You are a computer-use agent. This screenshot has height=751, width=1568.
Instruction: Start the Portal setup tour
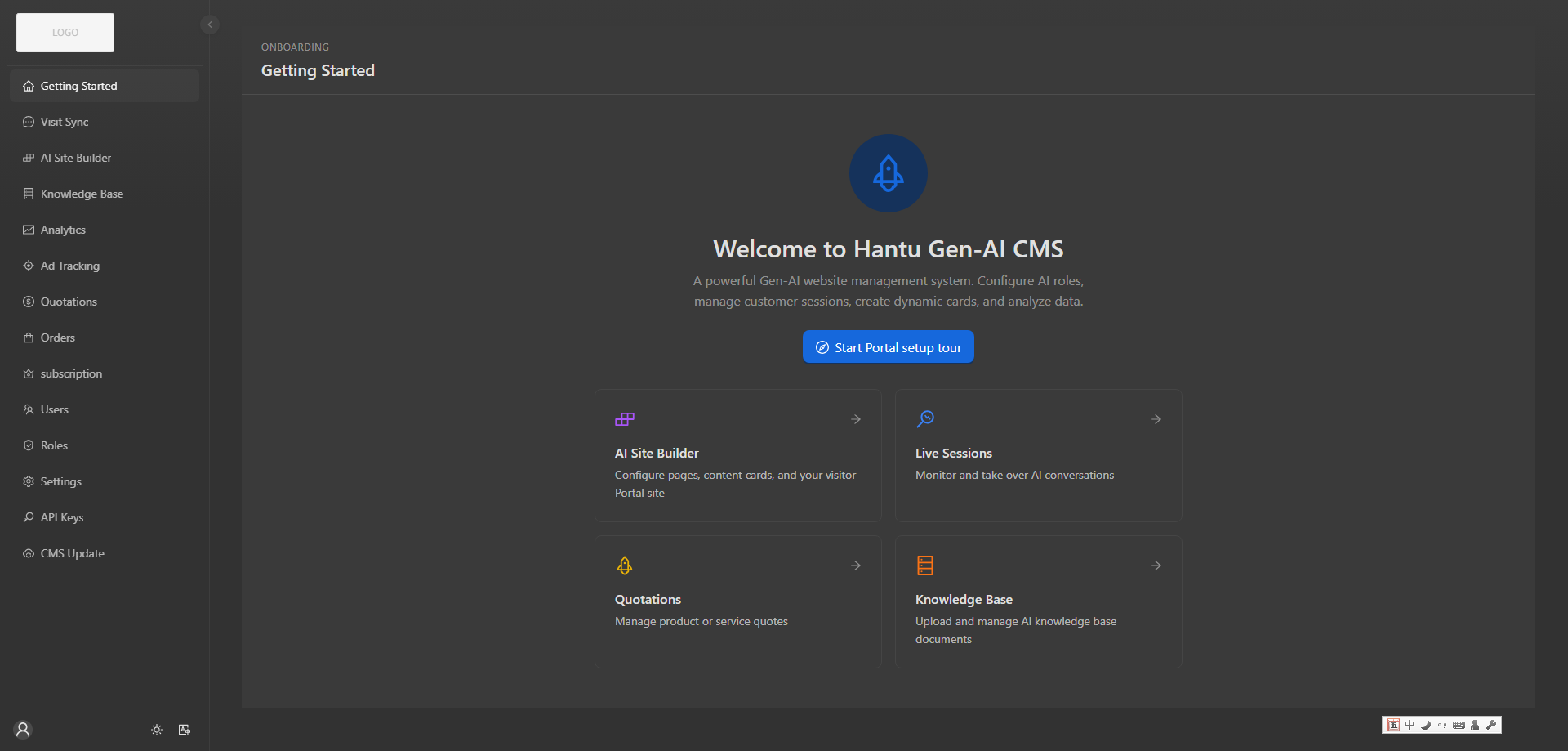889,347
